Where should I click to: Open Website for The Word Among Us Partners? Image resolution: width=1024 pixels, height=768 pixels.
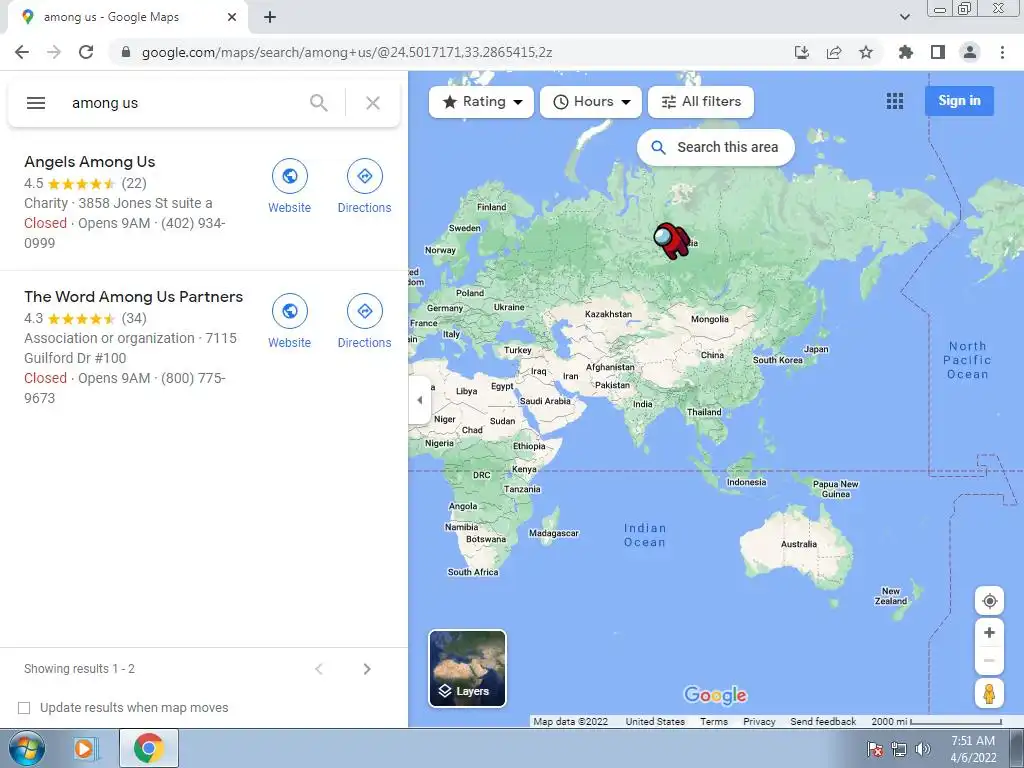(289, 321)
